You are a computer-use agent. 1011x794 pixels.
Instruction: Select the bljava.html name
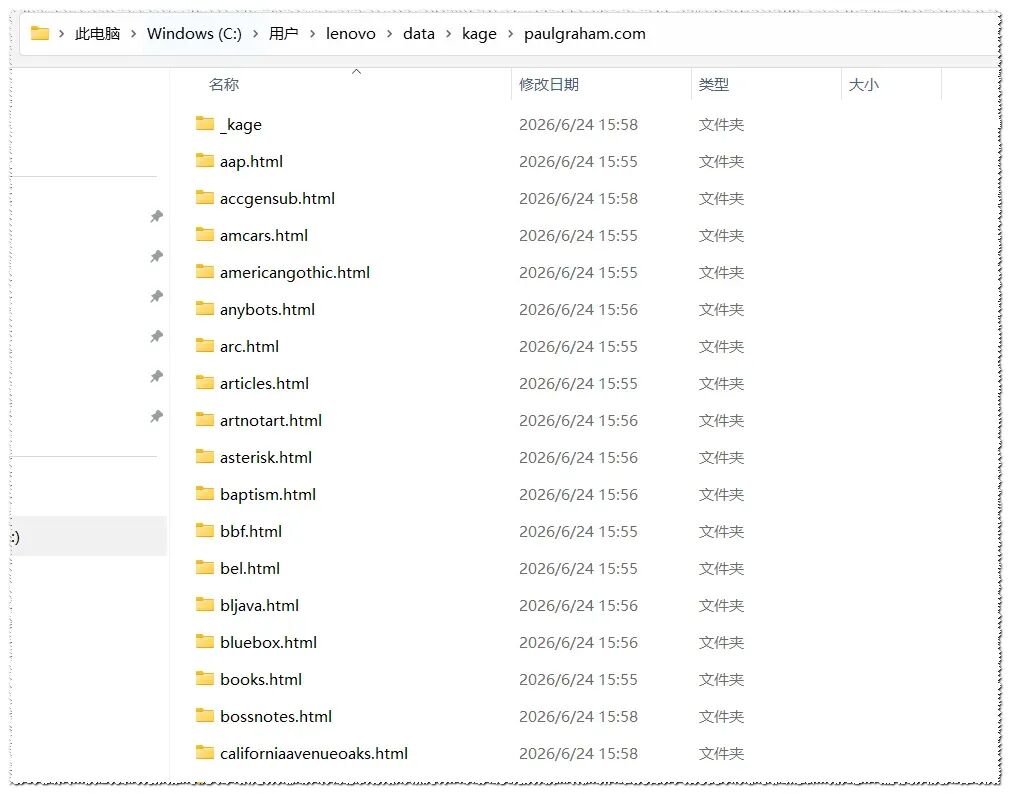(x=259, y=606)
